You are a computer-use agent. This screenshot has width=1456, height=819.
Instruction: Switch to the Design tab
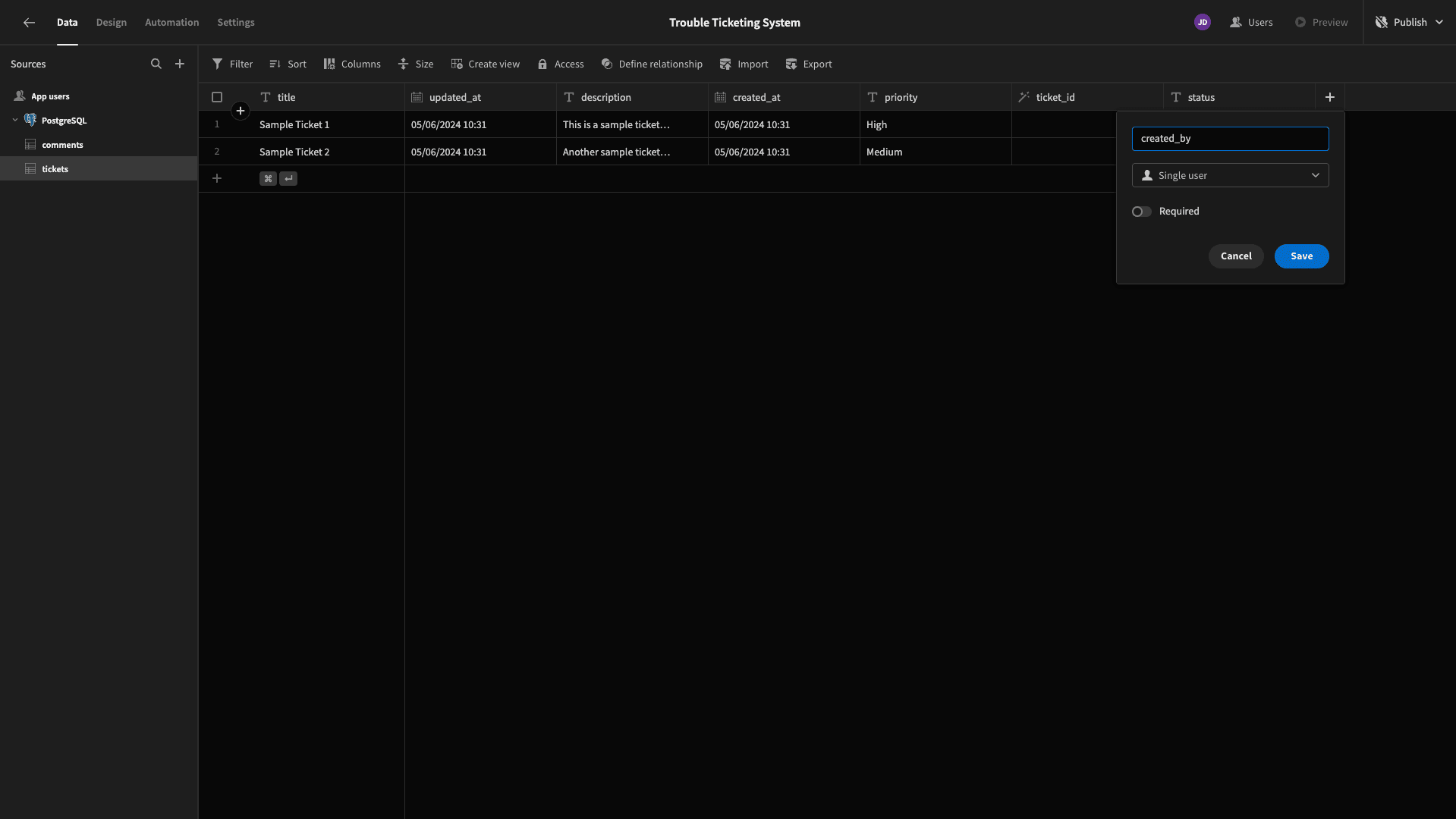[x=112, y=23]
